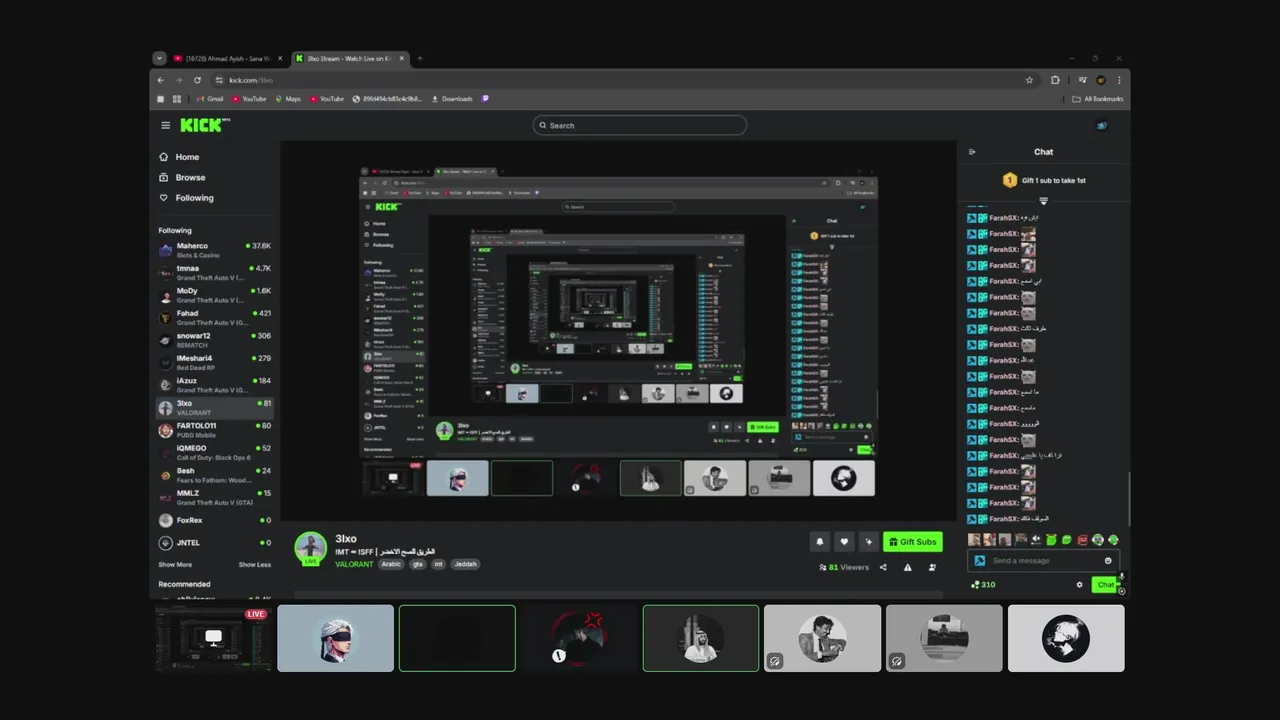
Task: Click the Jeddah tag under the title
Action: [x=466, y=564]
